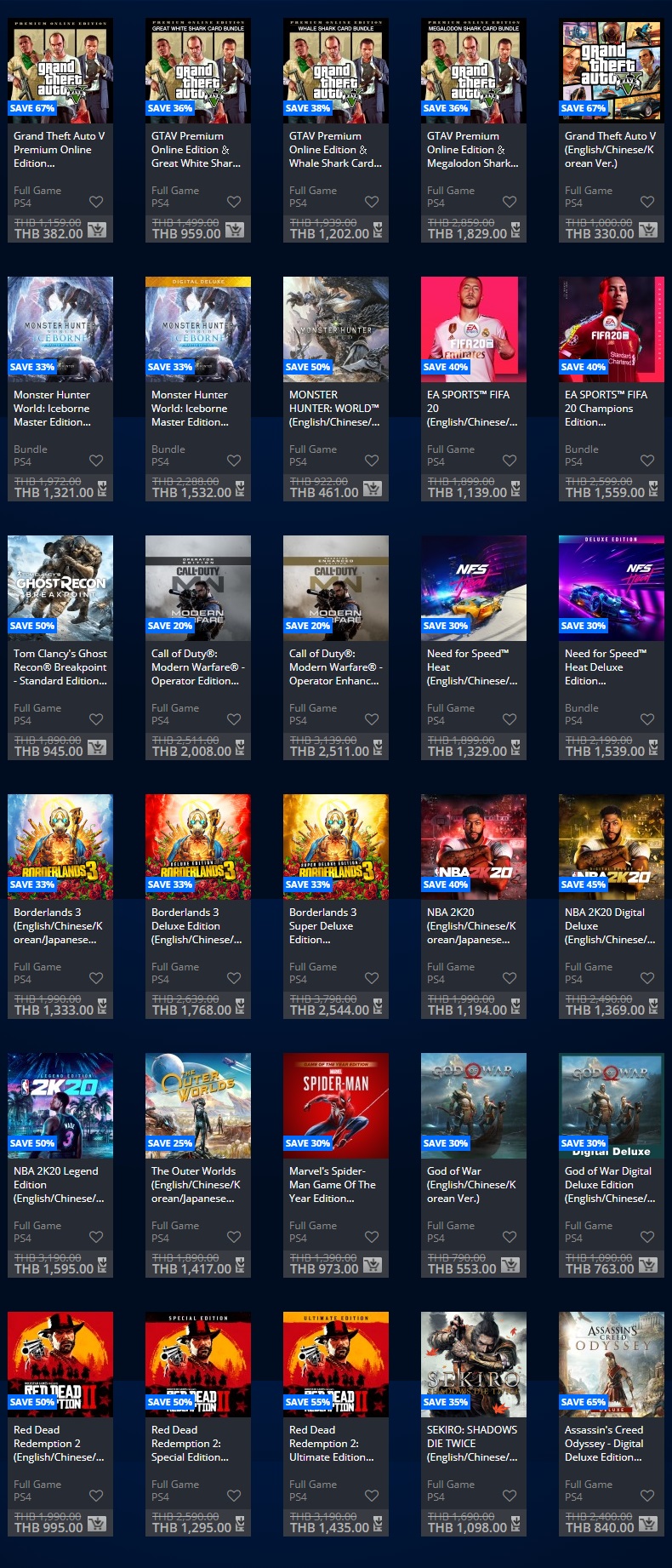The image size is (672, 1568).
Task: Wishlist heart on SEKIRO: SHADOWS DIE TWICE
Action: pos(510,1496)
